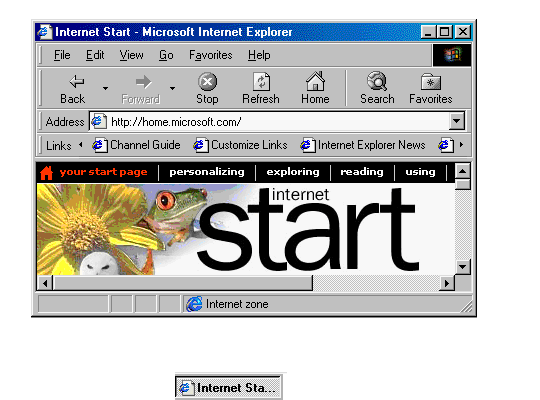The width and height of the screenshot is (540, 400).
Task: Select the personalizing tab on page
Action: point(207,172)
